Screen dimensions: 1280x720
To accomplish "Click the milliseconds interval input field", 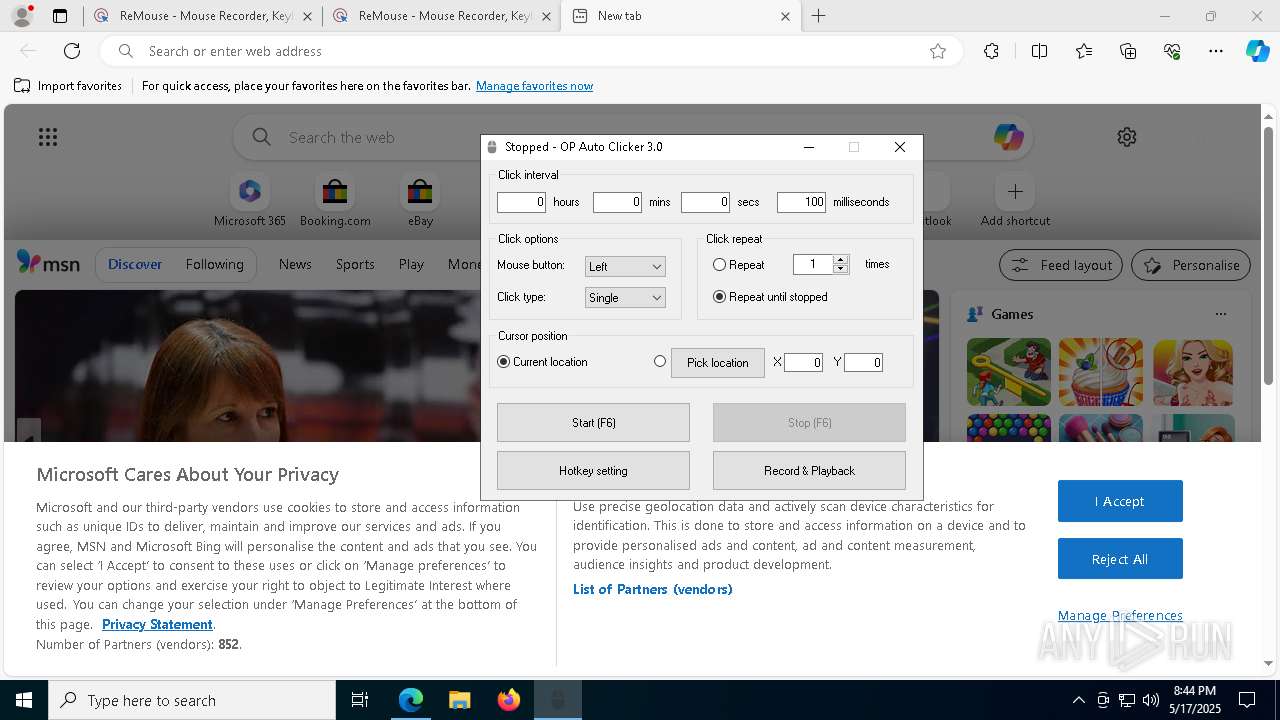I will [802, 202].
